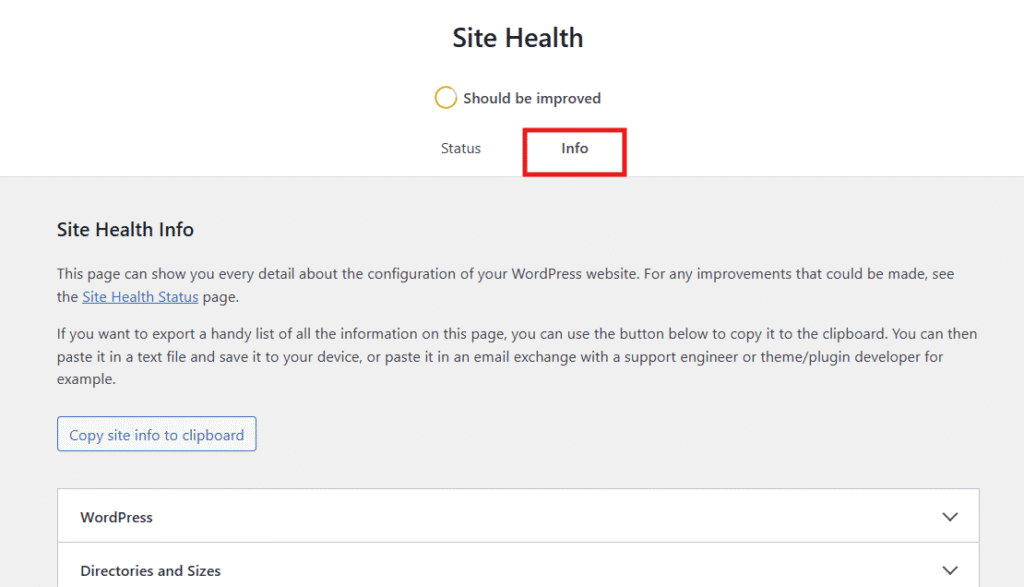
Task: Select the Info tab
Action: 574,148
